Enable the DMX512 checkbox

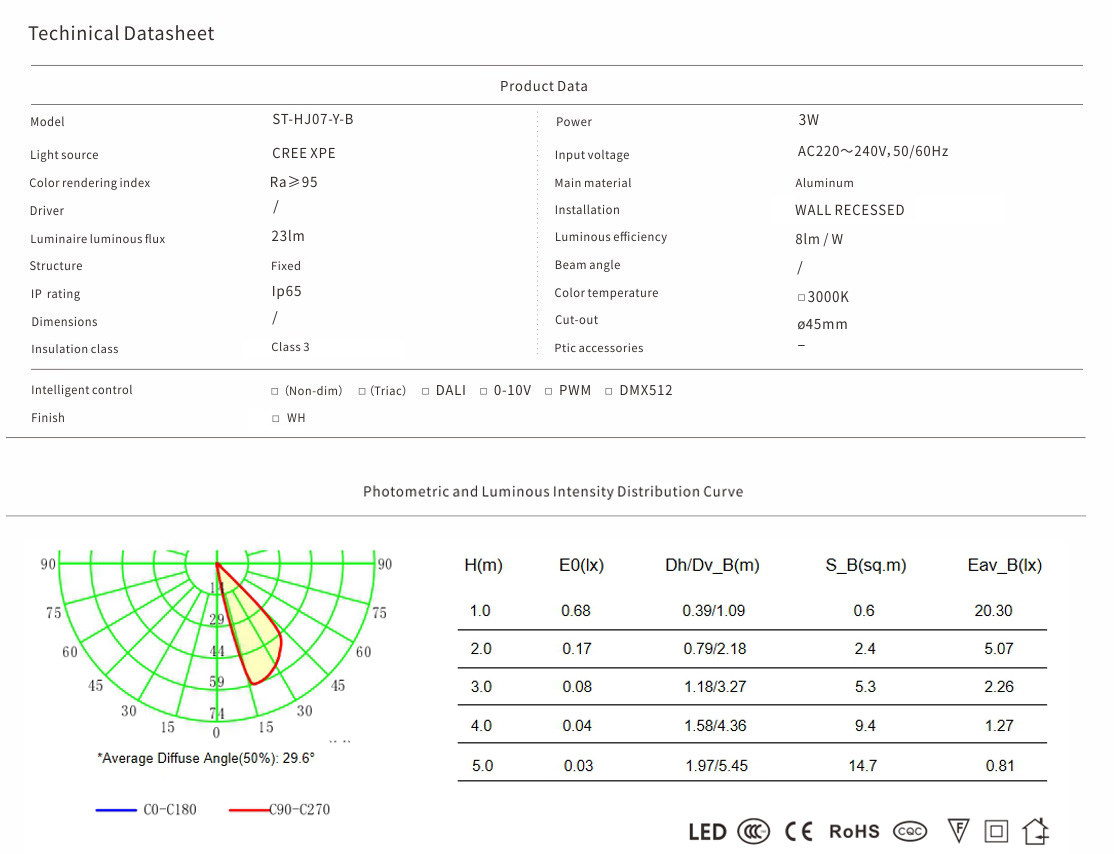[x=609, y=391]
